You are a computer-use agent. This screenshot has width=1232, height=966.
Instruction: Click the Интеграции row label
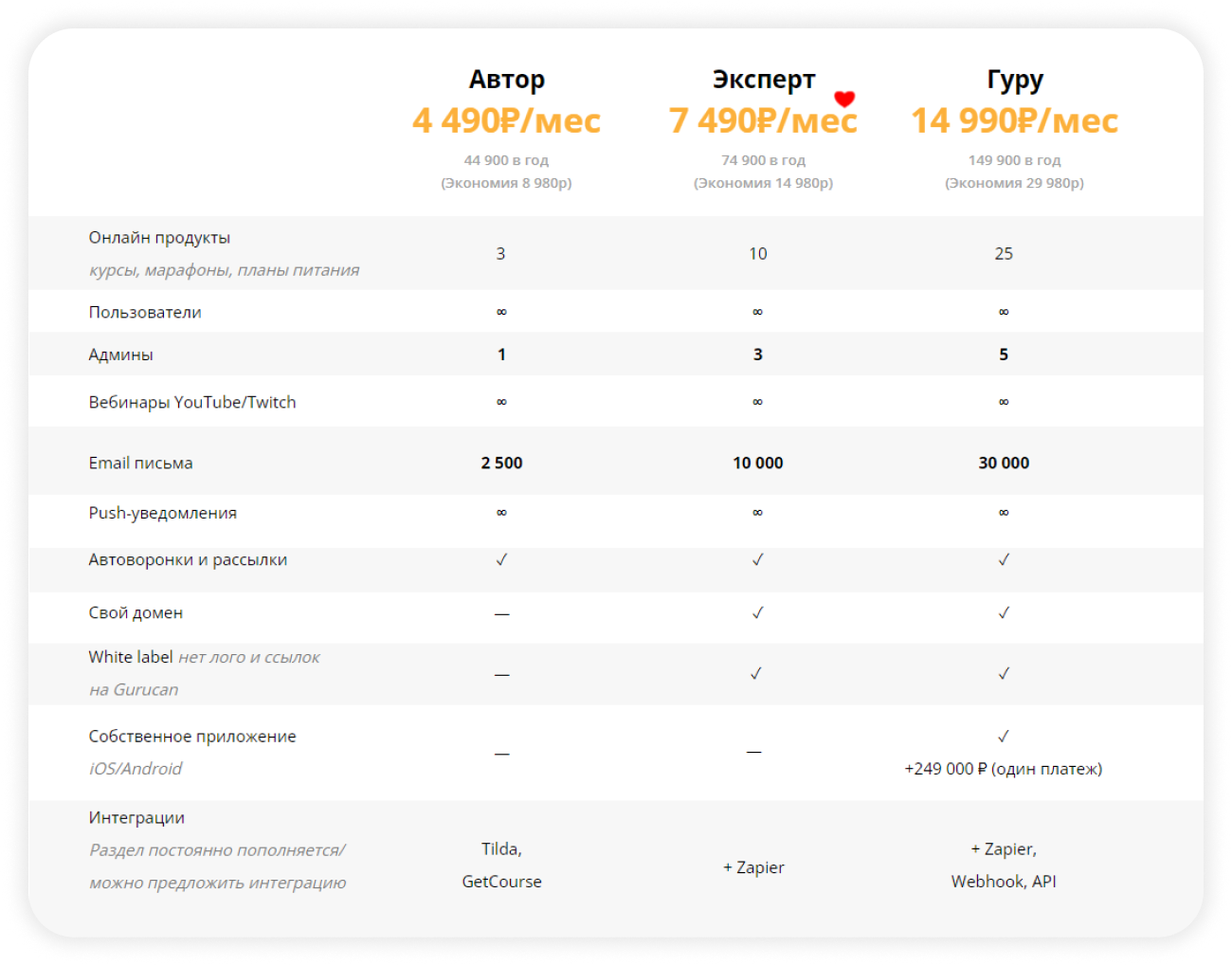[x=136, y=818]
